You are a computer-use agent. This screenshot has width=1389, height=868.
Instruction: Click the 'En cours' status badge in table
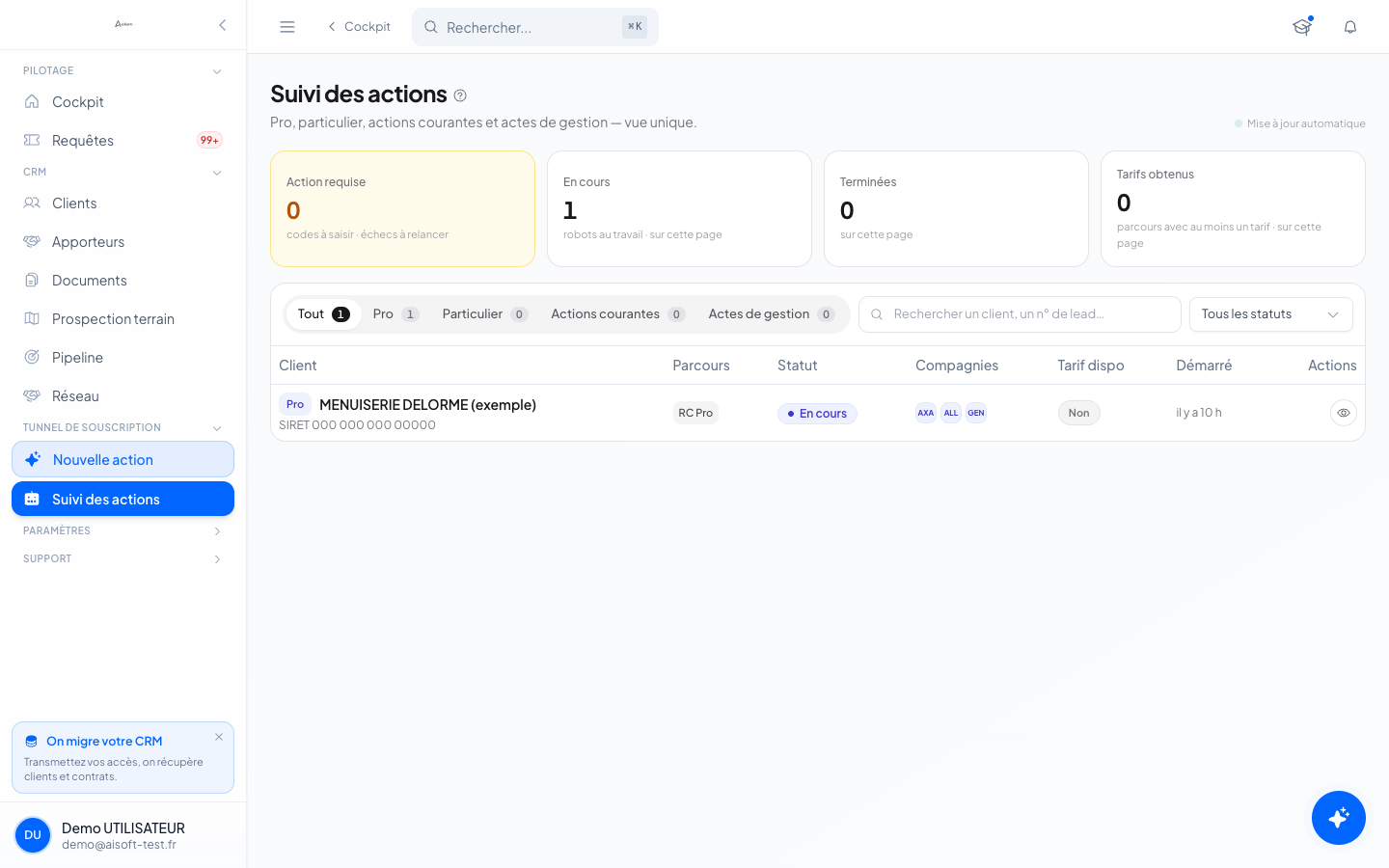tap(817, 414)
